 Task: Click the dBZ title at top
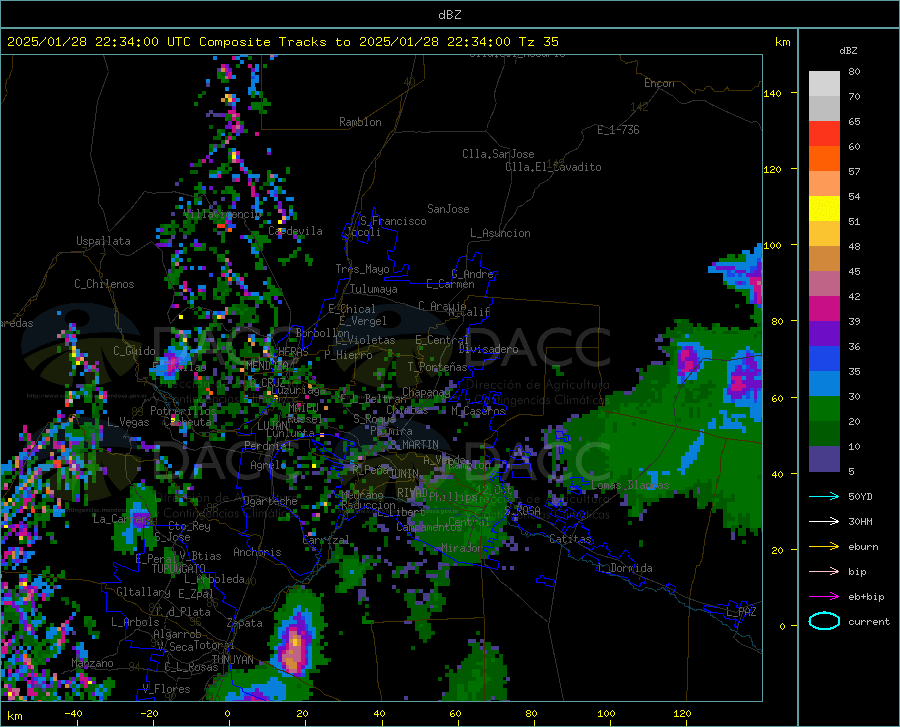coord(449,15)
